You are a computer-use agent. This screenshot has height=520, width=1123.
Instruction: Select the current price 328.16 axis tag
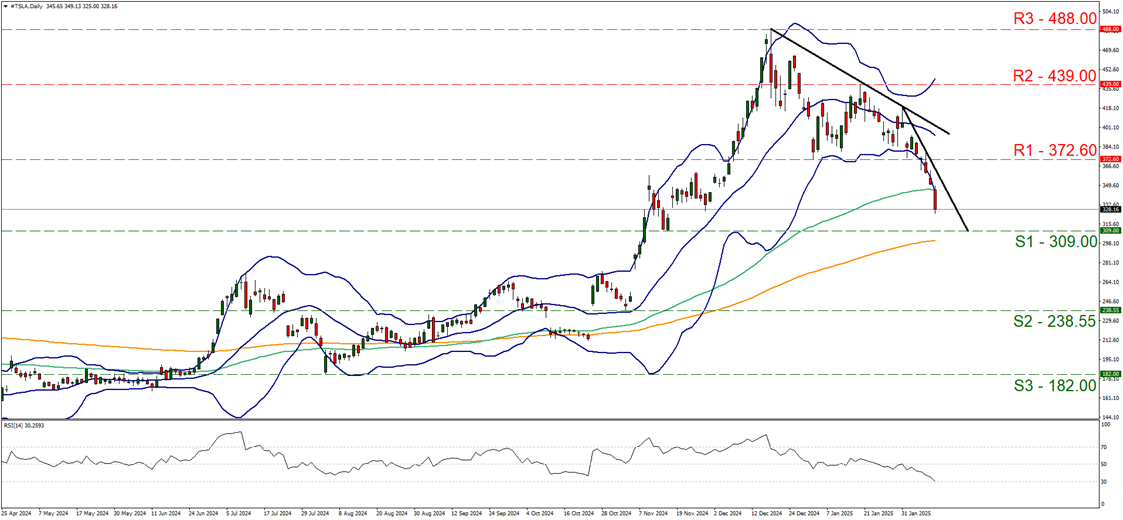click(x=1108, y=209)
